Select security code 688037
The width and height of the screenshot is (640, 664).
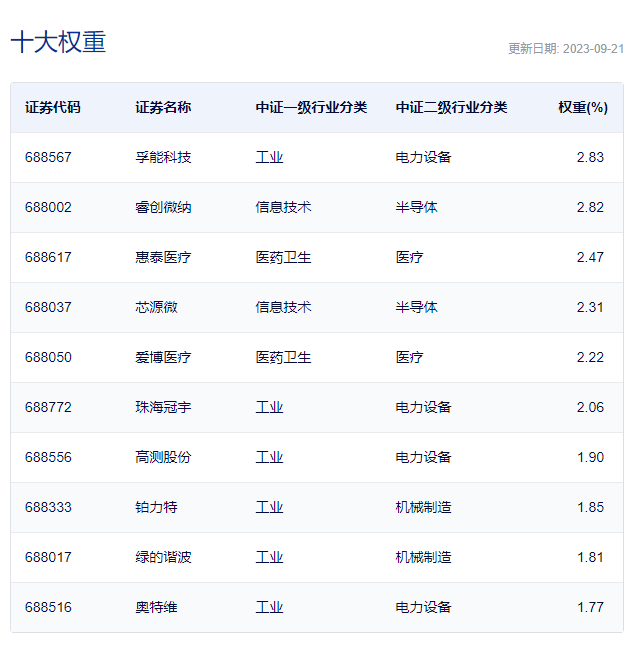[x=48, y=307]
